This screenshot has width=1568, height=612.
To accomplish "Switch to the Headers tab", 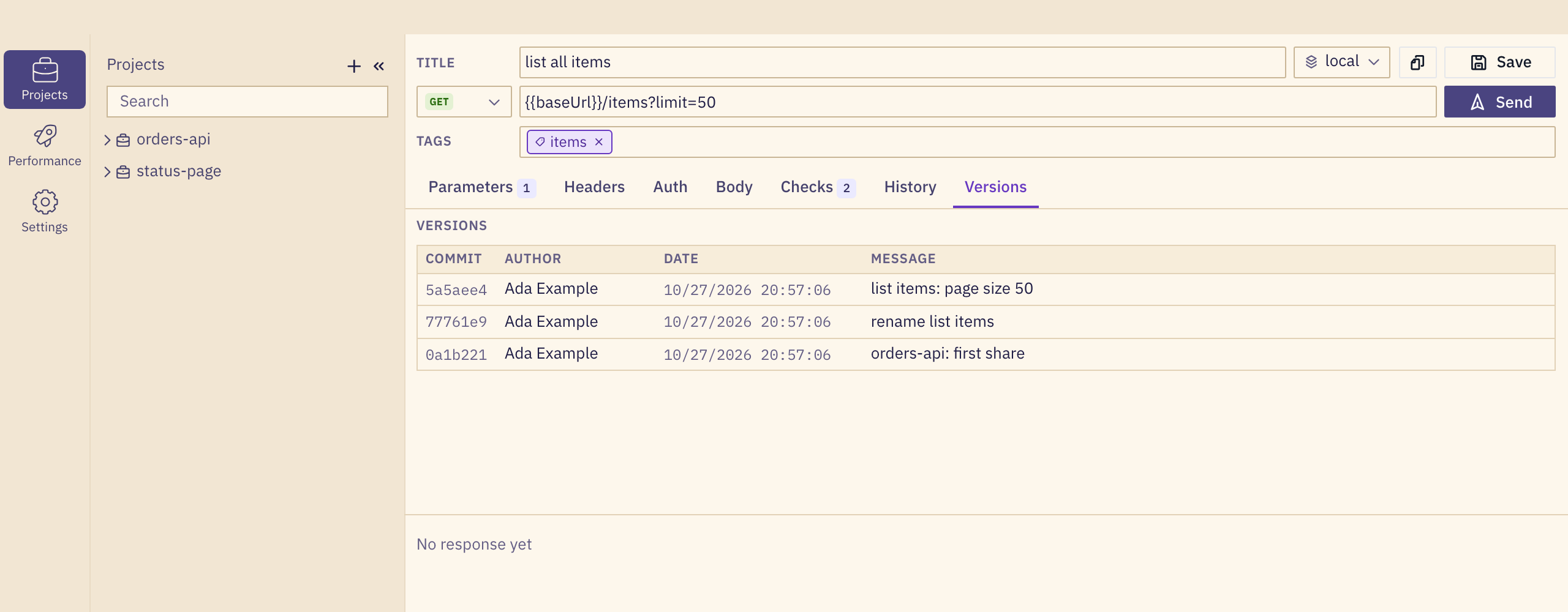I will click(594, 187).
